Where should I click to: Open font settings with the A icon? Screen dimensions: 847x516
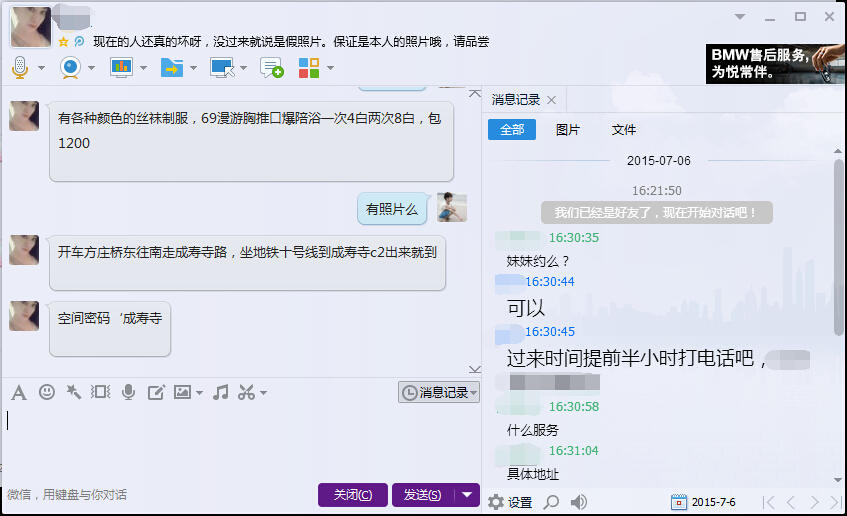[18, 393]
